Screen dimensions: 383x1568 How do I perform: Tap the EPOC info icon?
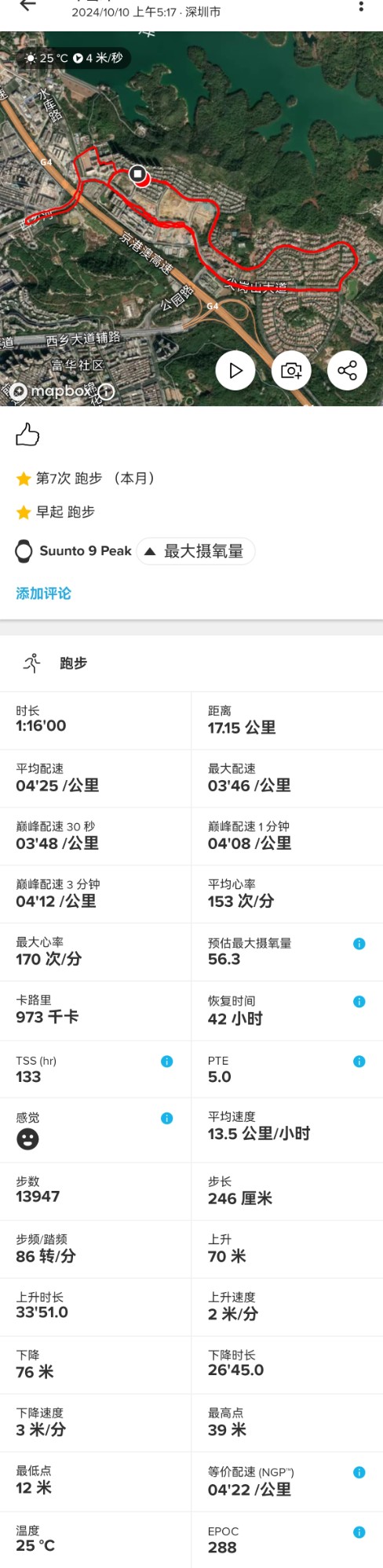359,1532
